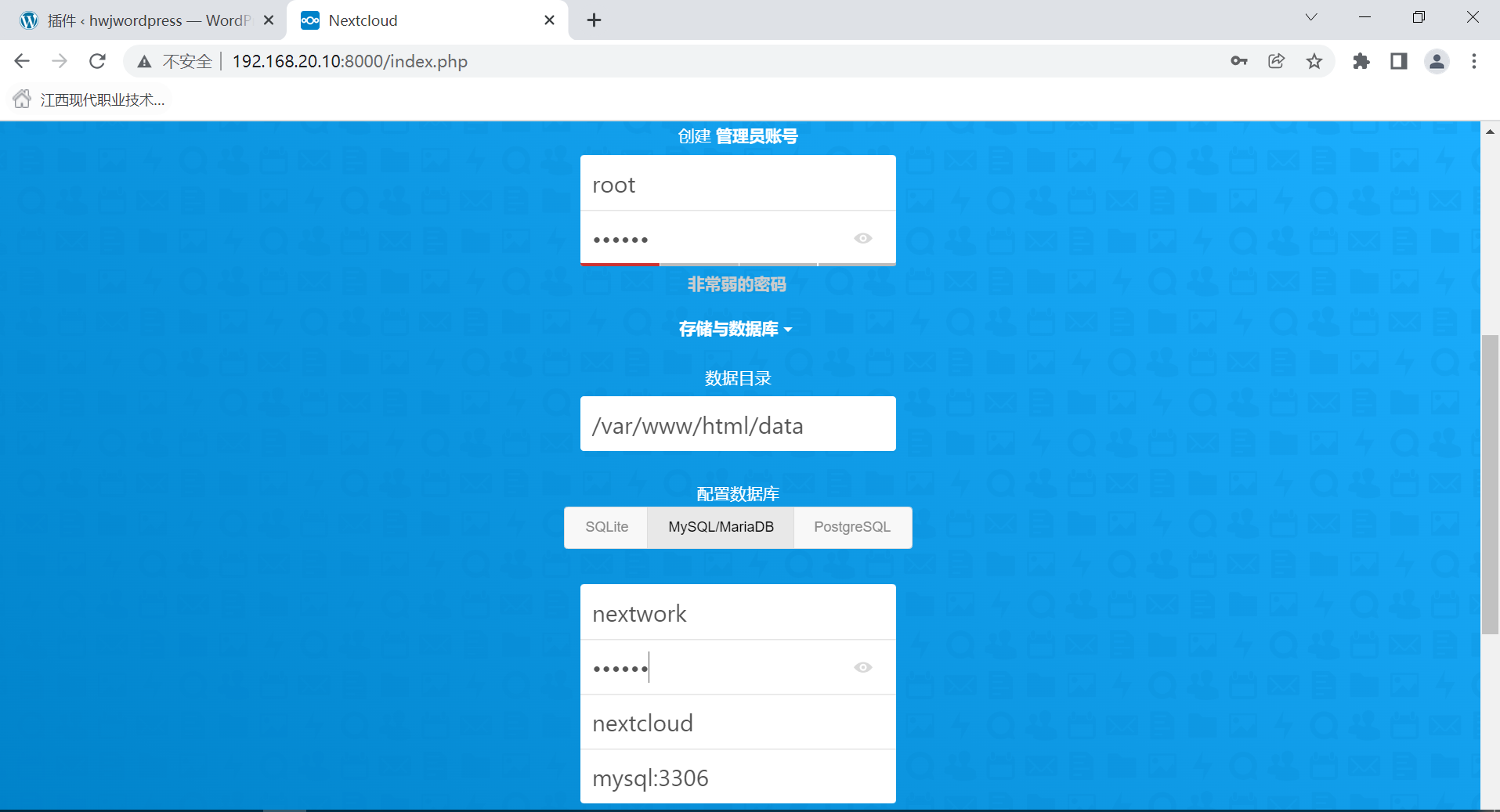Click the 创建 管理员账号 heading

click(738, 136)
